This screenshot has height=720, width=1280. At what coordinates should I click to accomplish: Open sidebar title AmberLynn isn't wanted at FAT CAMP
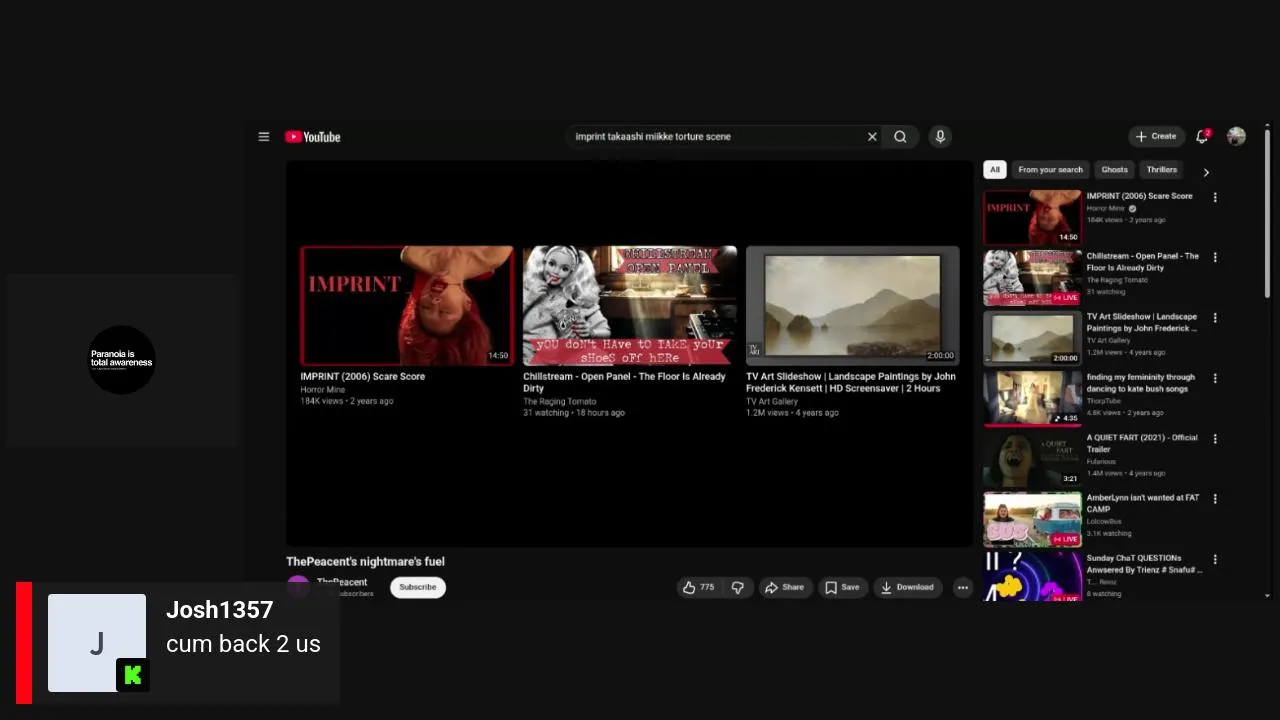coord(1143,503)
